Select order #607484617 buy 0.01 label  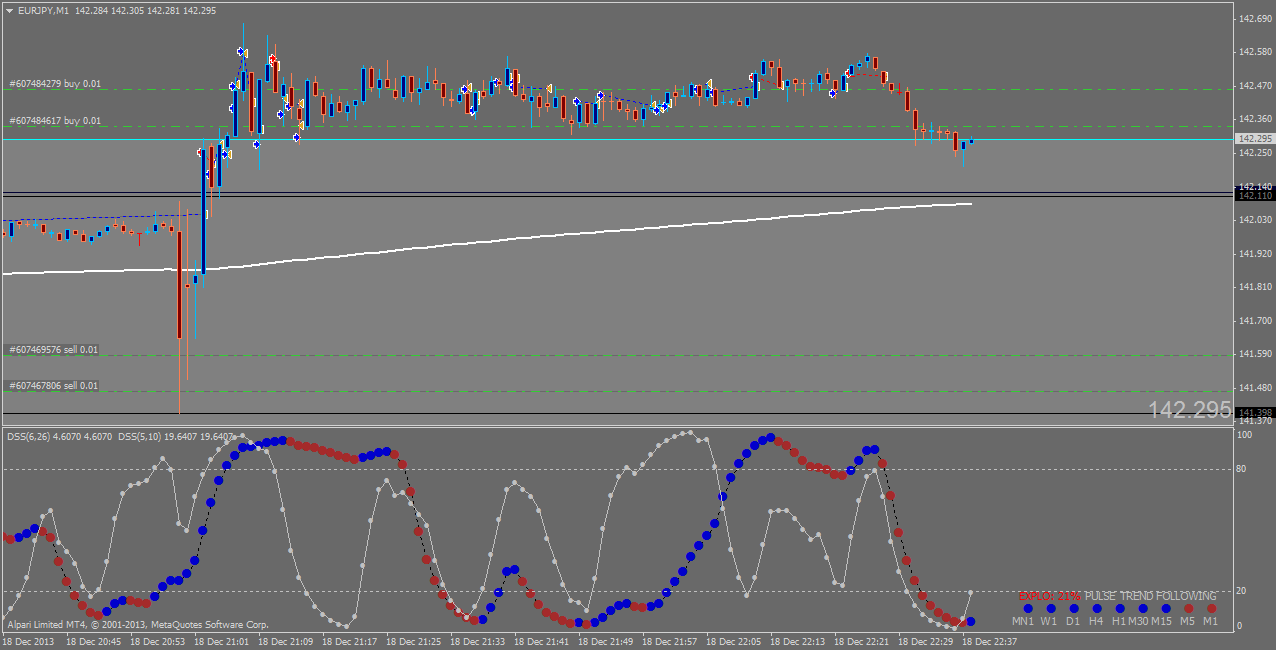(55, 121)
